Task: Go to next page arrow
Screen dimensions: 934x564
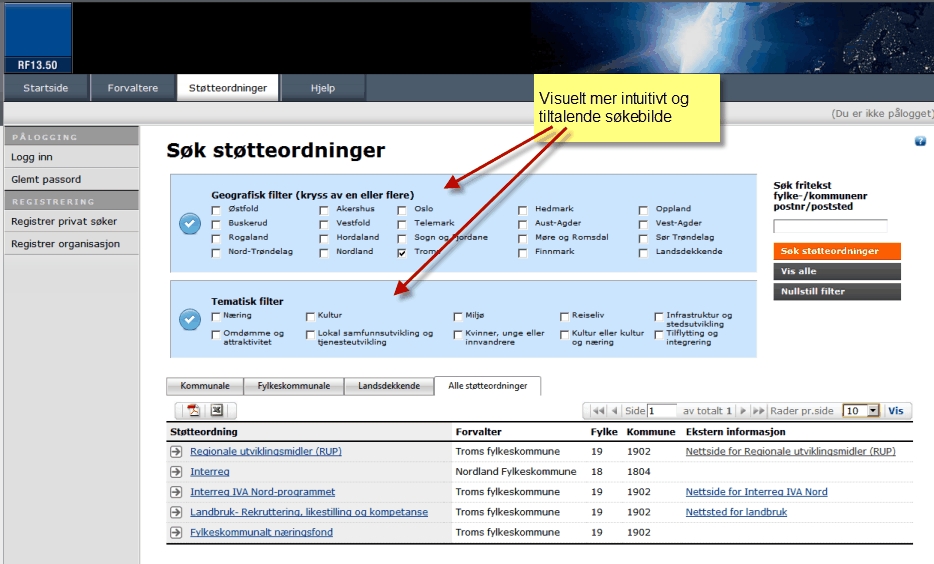Action: [x=743, y=410]
